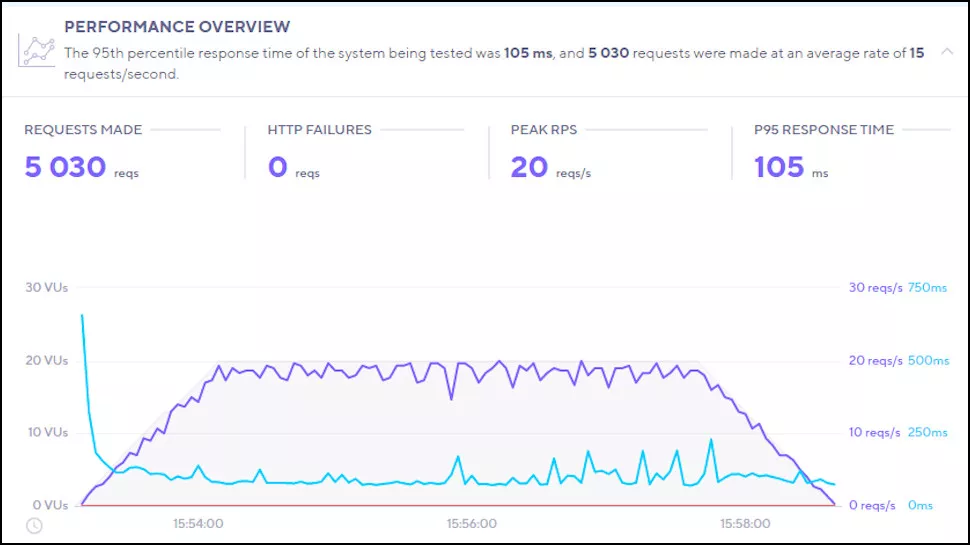Click the 500ms axis label

tap(929, 360)
